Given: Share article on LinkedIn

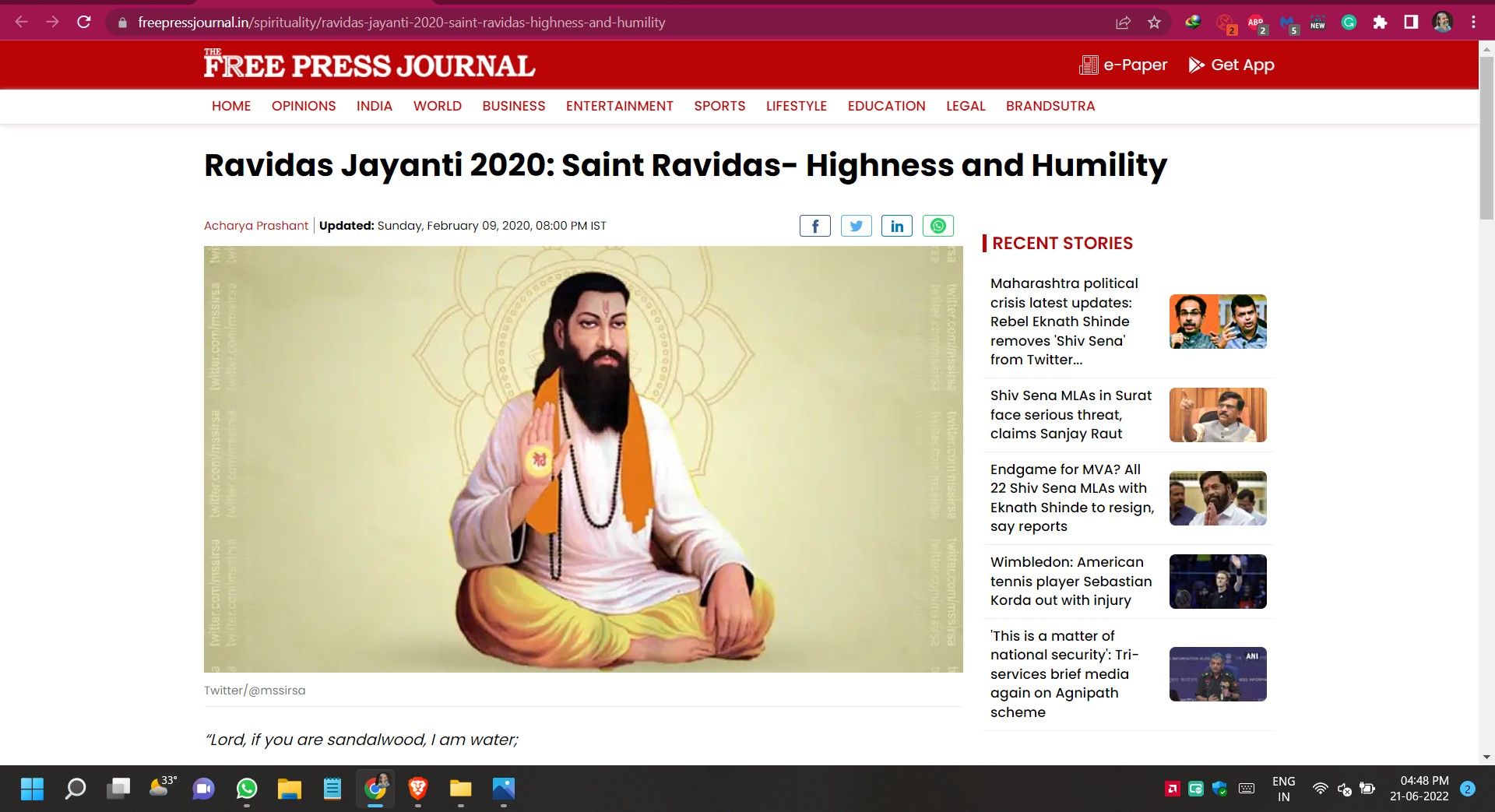Looking at the screenshot, I should [897, 226].
